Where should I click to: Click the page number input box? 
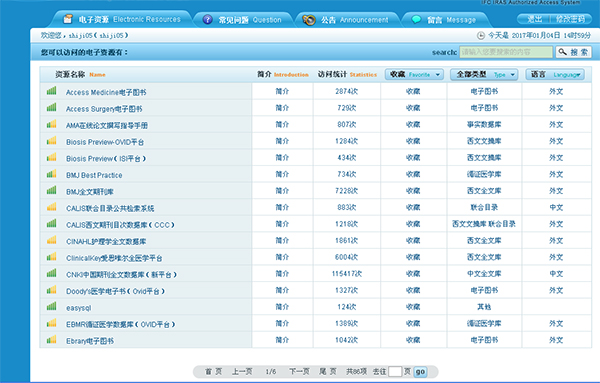coord(395,372)
